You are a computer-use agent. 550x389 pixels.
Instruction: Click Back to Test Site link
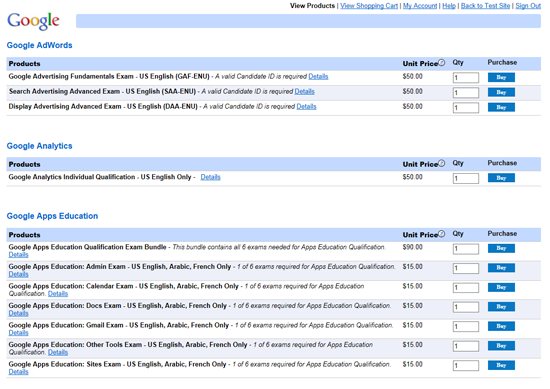[485, 6]
